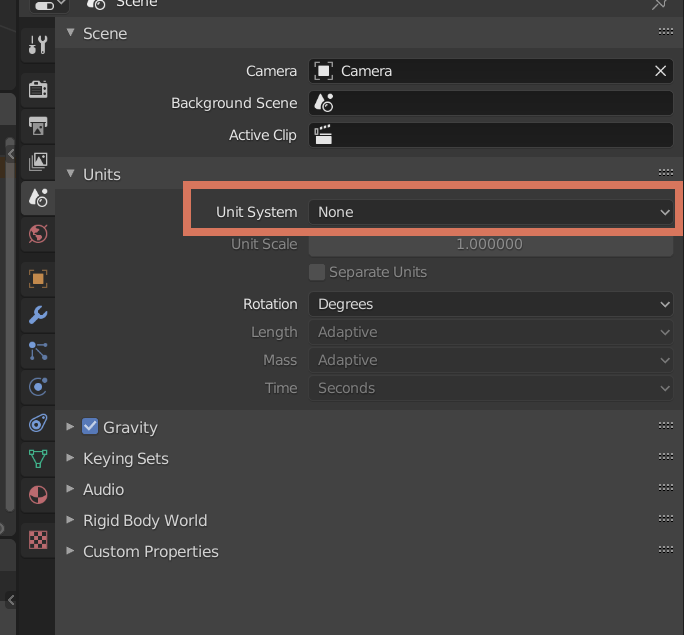Toggle the Separate Units checkbox
684x635 pixels.
coord(317,272)
